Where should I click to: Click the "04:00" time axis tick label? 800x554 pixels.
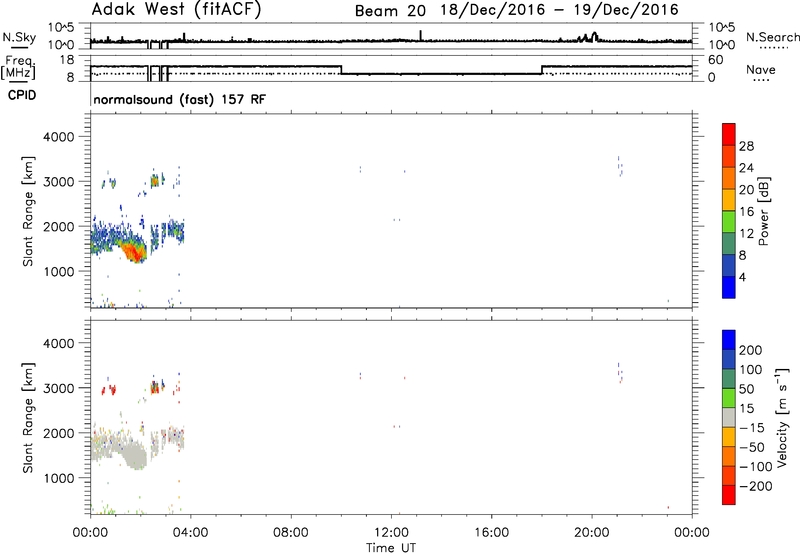(191, 533)
